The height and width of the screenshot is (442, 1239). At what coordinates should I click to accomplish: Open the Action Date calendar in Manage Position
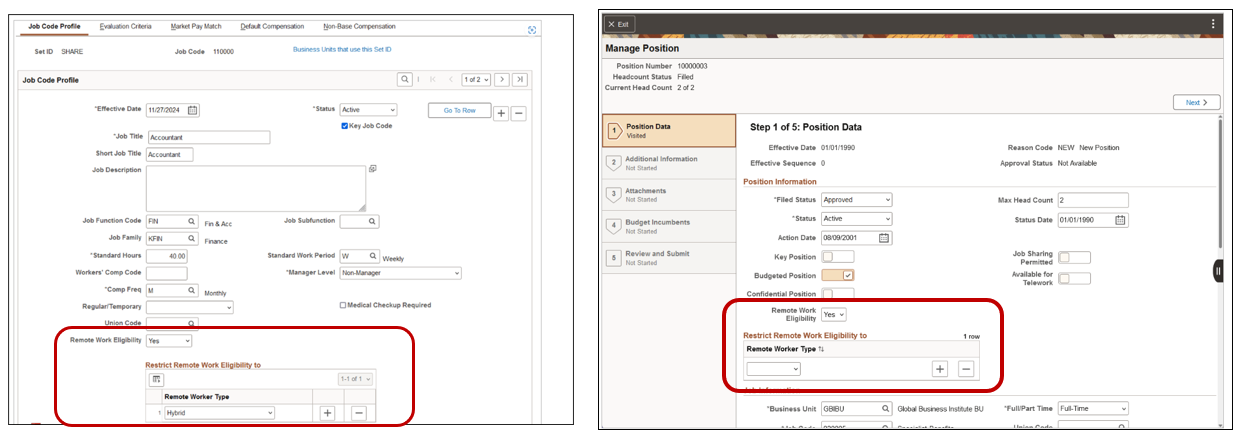(x=884, y=238)
